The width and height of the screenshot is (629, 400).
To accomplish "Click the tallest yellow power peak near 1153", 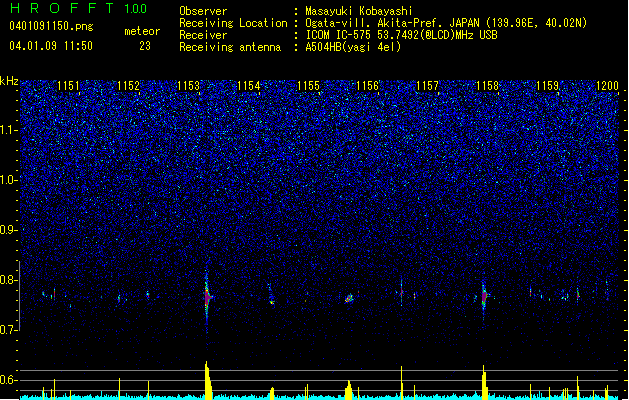I will coord(208,379).
